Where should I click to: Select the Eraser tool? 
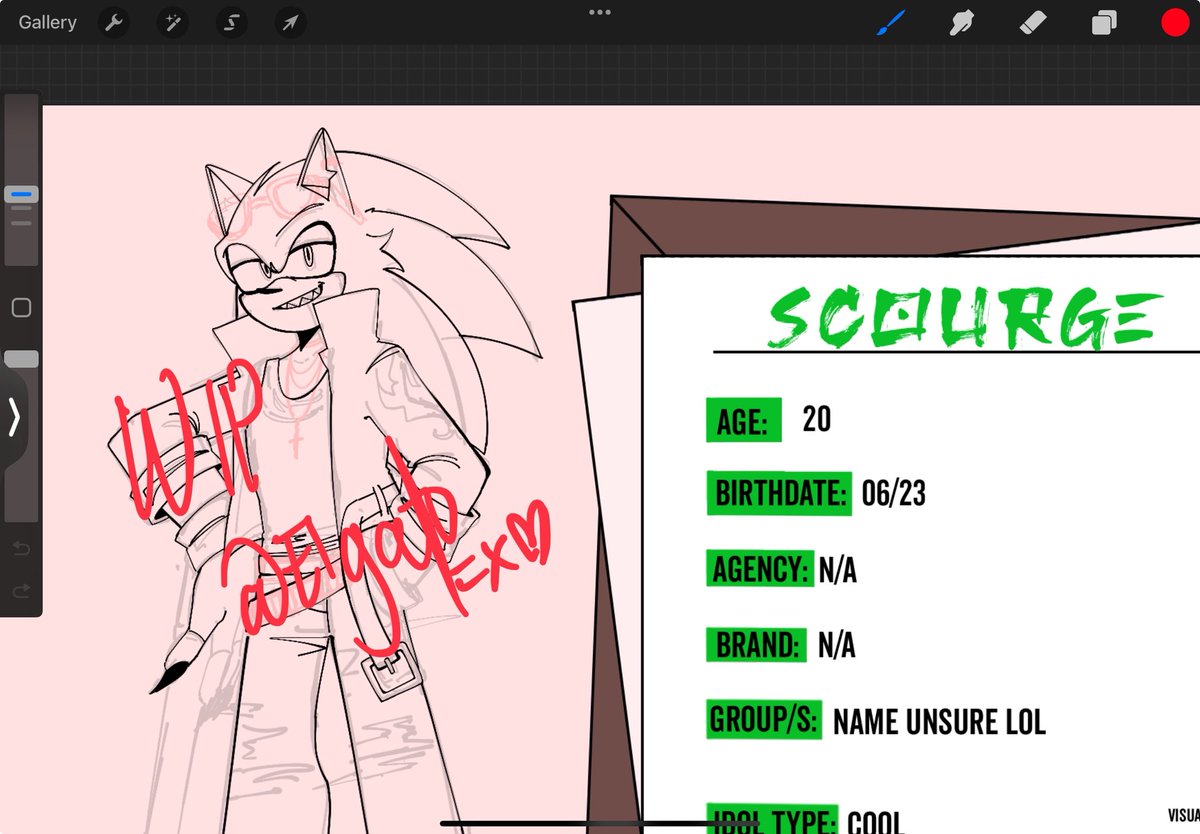pos(1032,22)
